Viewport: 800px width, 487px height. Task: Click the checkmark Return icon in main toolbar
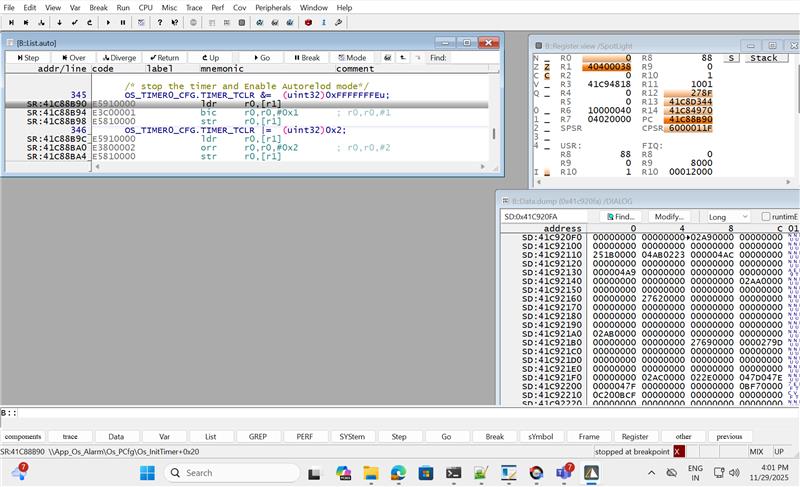click(x=74, y=22)
